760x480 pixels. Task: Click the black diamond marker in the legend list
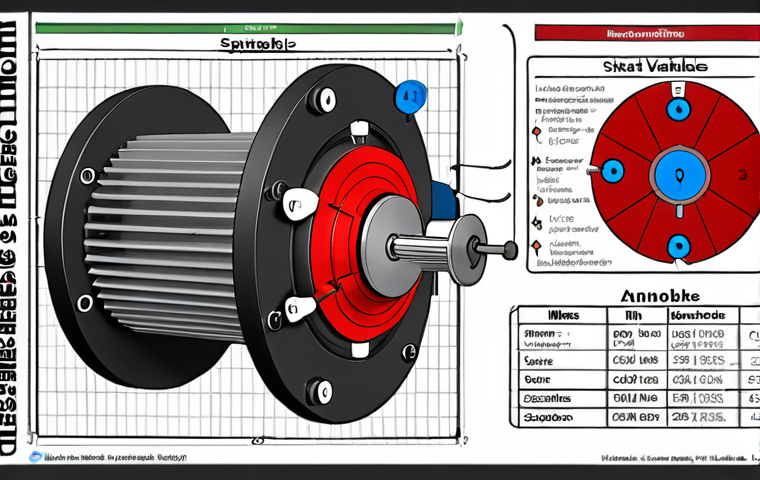(537, 223)
